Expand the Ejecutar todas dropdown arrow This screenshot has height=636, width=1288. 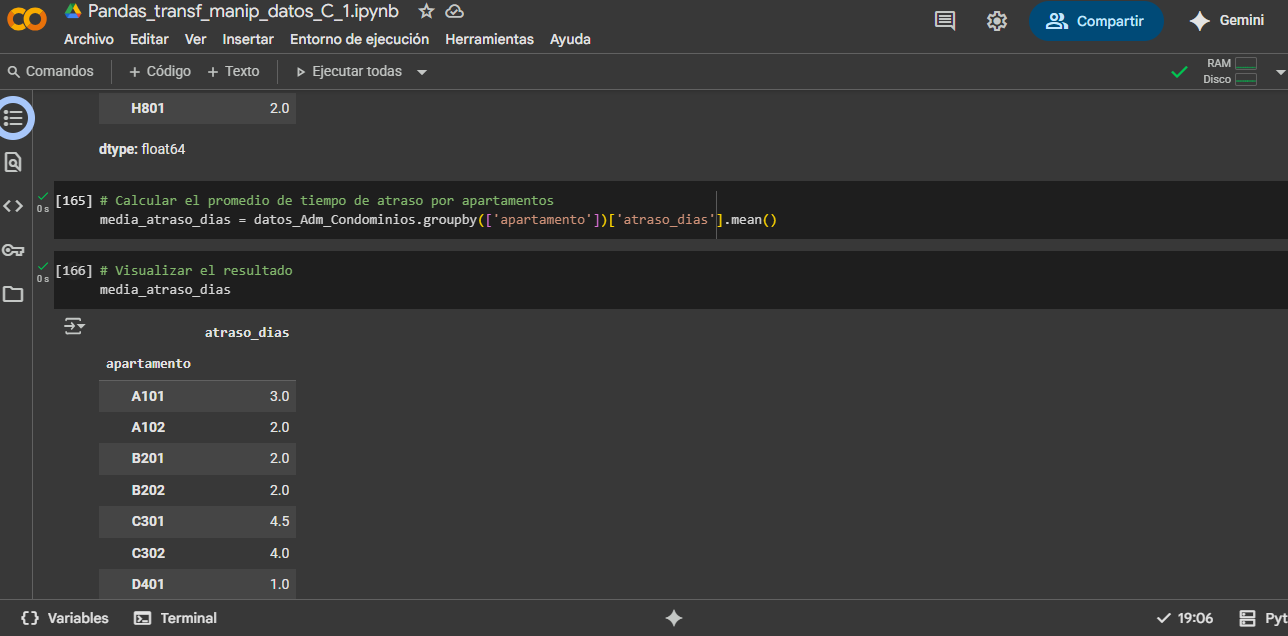pos(422,72)
